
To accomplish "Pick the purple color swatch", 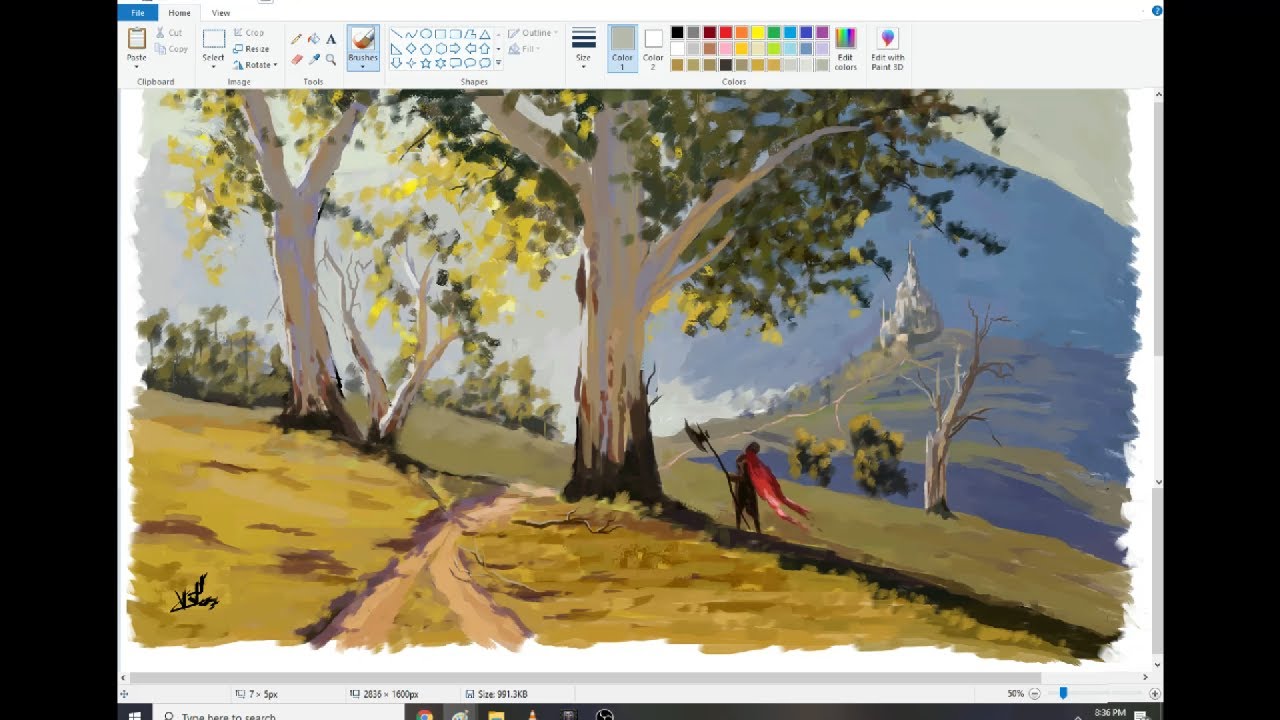I will [822, 32].
